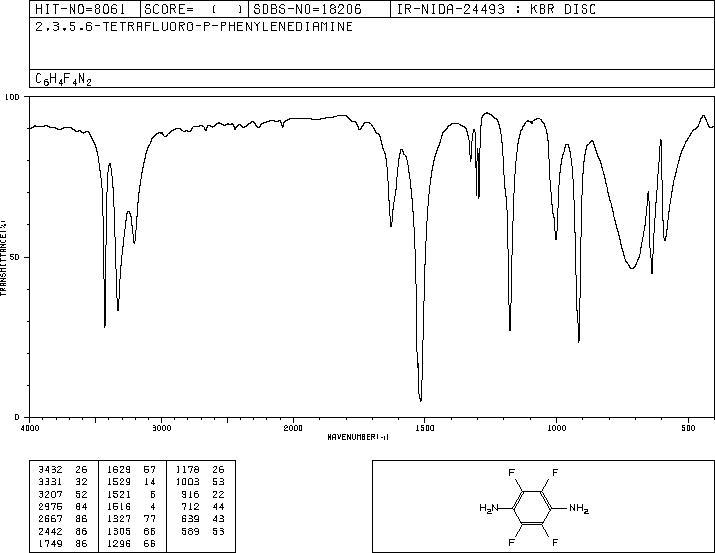
Task: Select peak value 1327 in the table
Action: coord(119,519)
